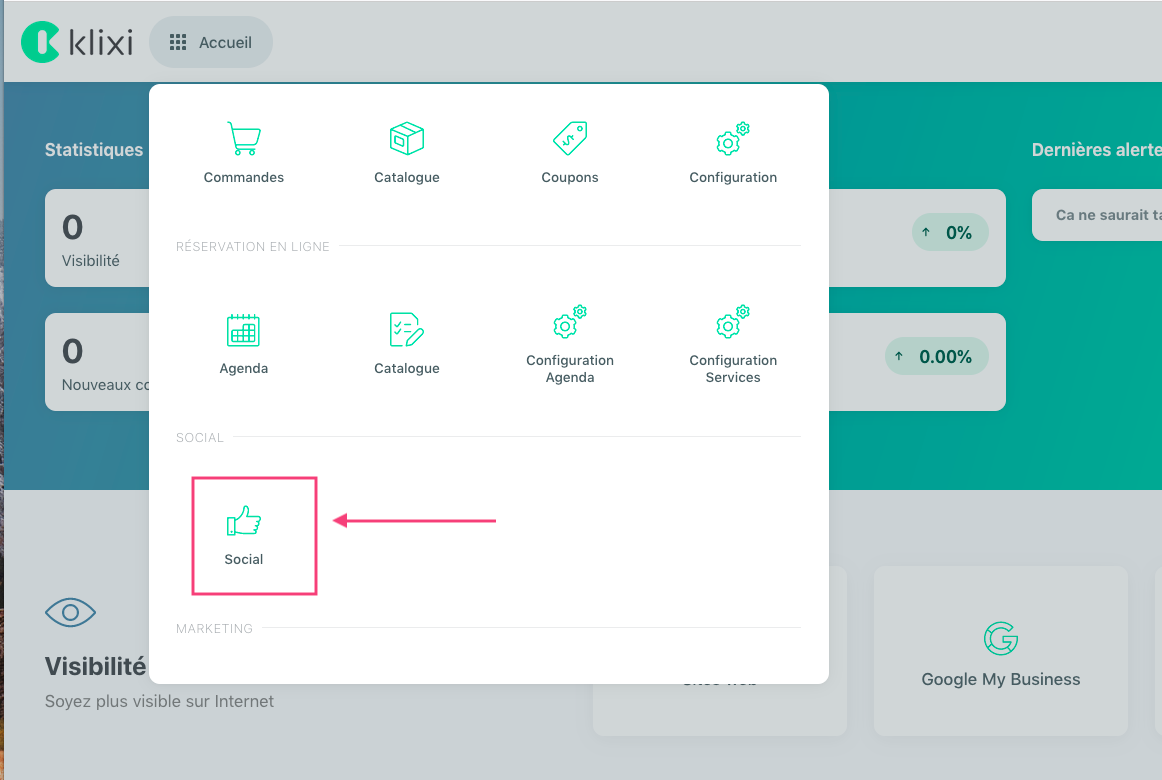Click the Social thumbs-up icon
1162x780 pixels.
[244, 521]
